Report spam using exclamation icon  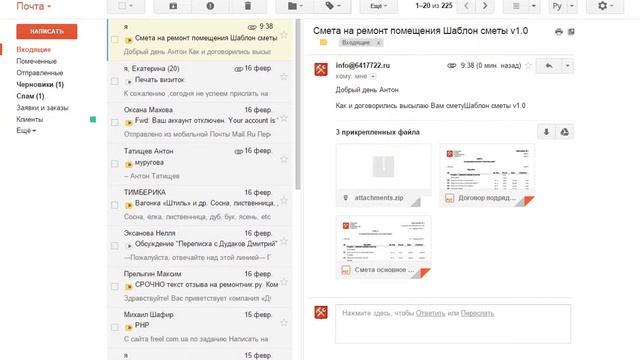210,6
